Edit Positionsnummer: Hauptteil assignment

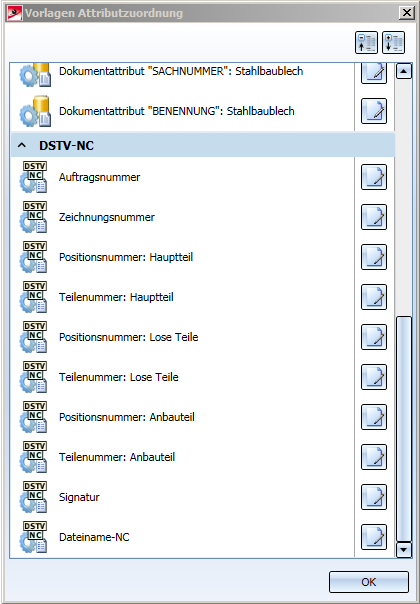tap(374, 257)
